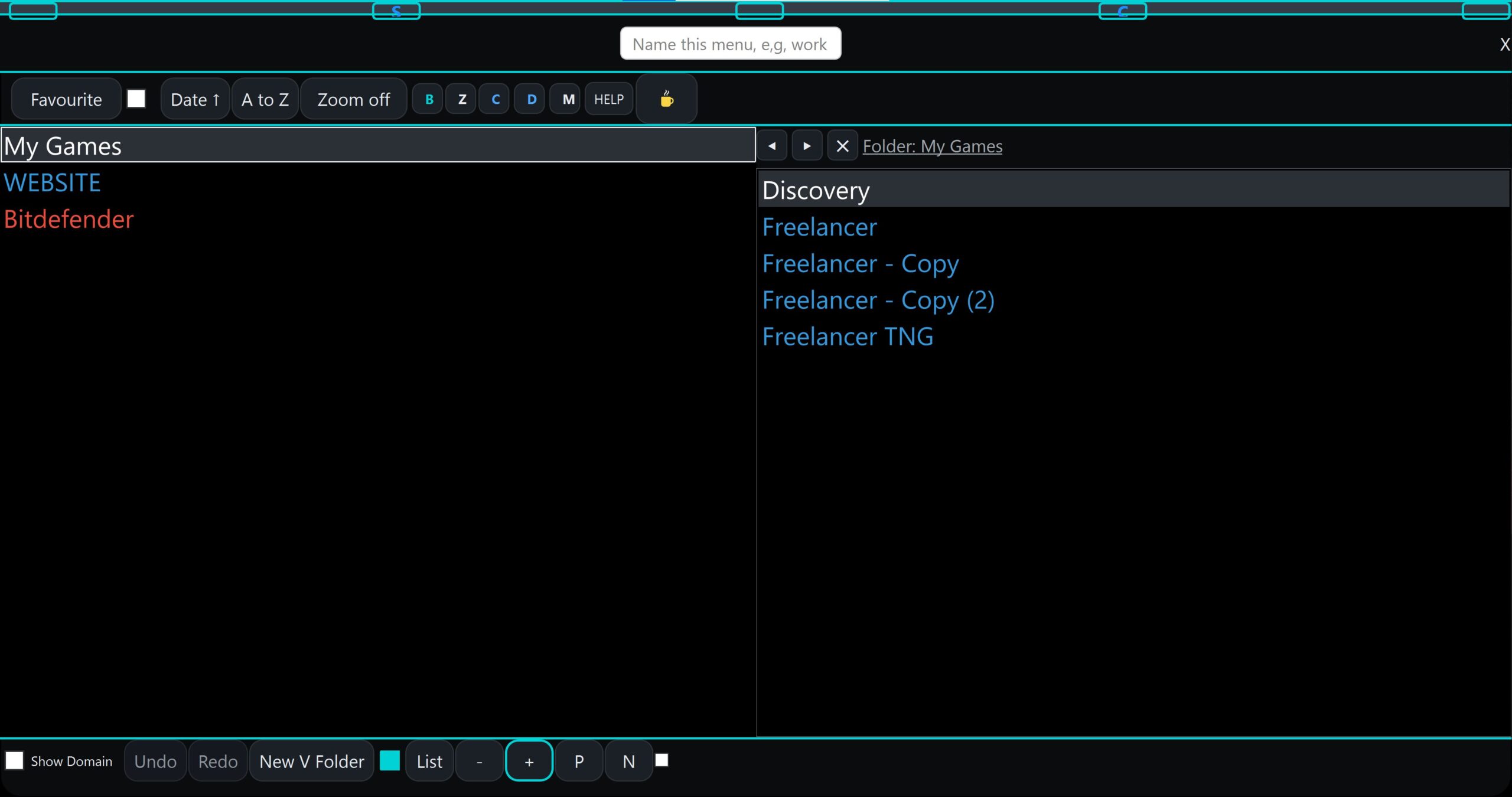Select the tab labeled S at top
1512x797 pixels.
pyautogui.click(x=396, y=11)
